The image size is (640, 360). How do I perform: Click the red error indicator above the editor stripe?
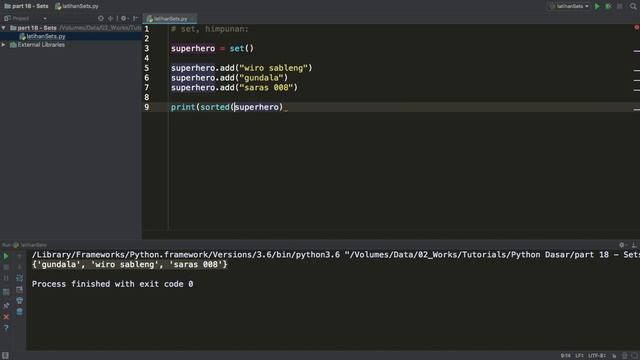636,27
